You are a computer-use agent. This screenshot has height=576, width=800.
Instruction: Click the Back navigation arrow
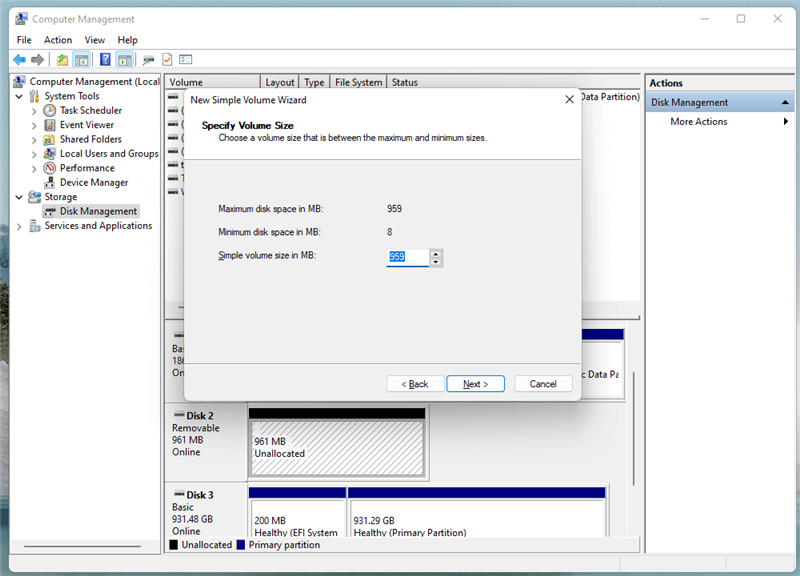coord(20,59)
